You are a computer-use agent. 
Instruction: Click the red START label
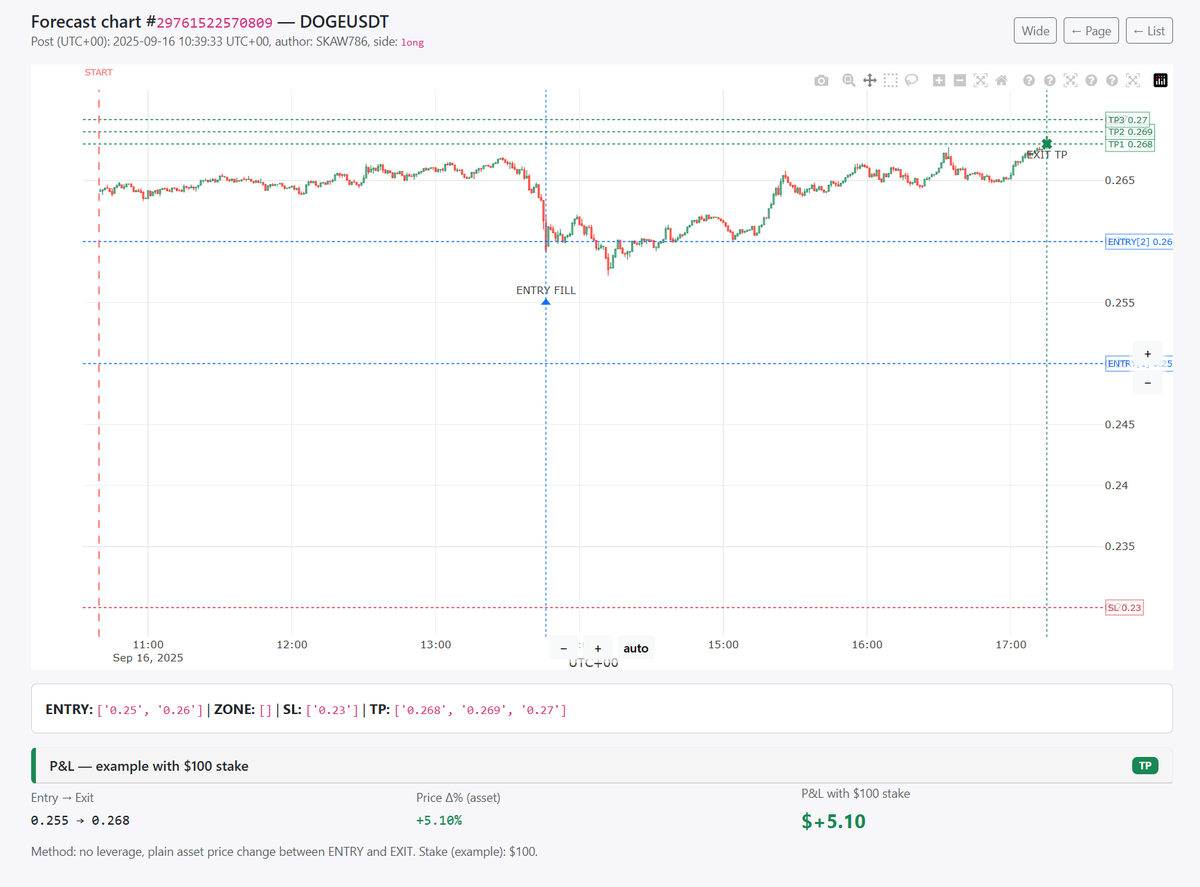pos(99,72)
